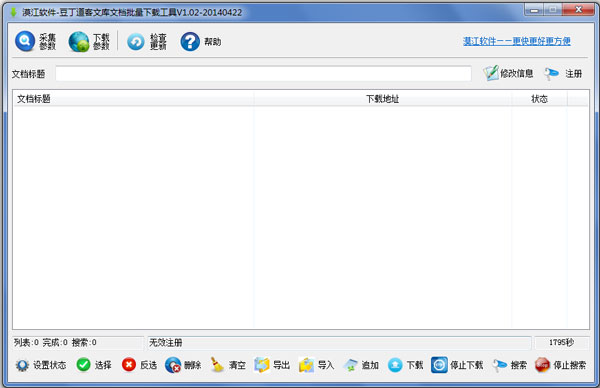Viewport: 600px width, 388px height.
Task: Open the 帮助 help question mark icon
Action: click(190, 41)
